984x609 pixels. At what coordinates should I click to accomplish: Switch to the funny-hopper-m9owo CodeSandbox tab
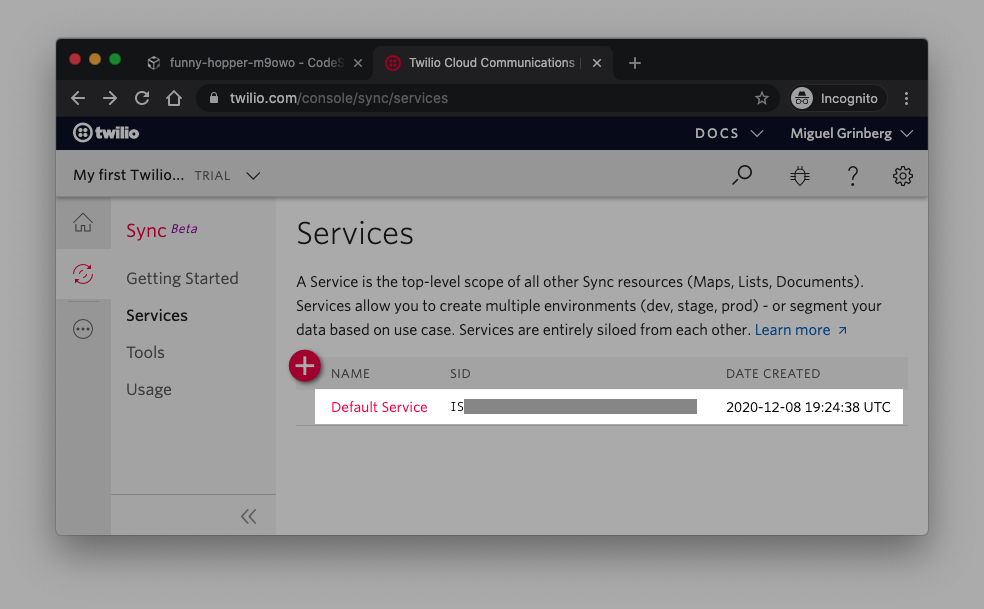pos(255,63)
